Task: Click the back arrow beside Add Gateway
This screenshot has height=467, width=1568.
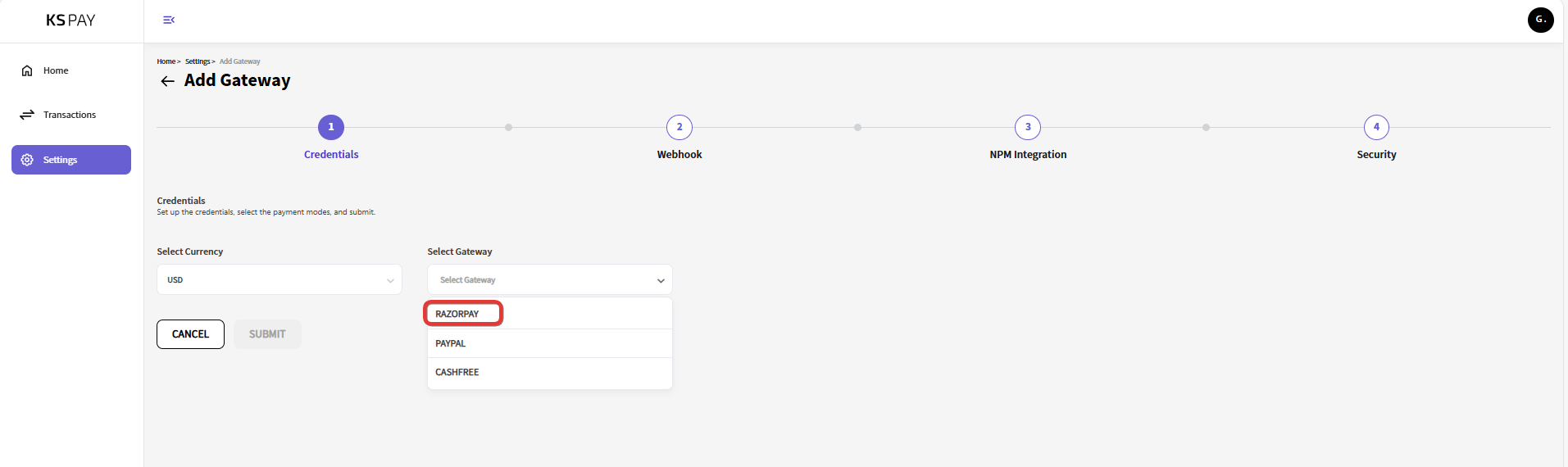Action: (167, 81)
